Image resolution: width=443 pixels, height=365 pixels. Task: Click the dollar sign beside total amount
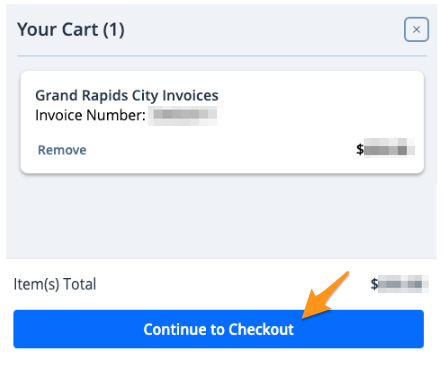(x=374, y=284)
